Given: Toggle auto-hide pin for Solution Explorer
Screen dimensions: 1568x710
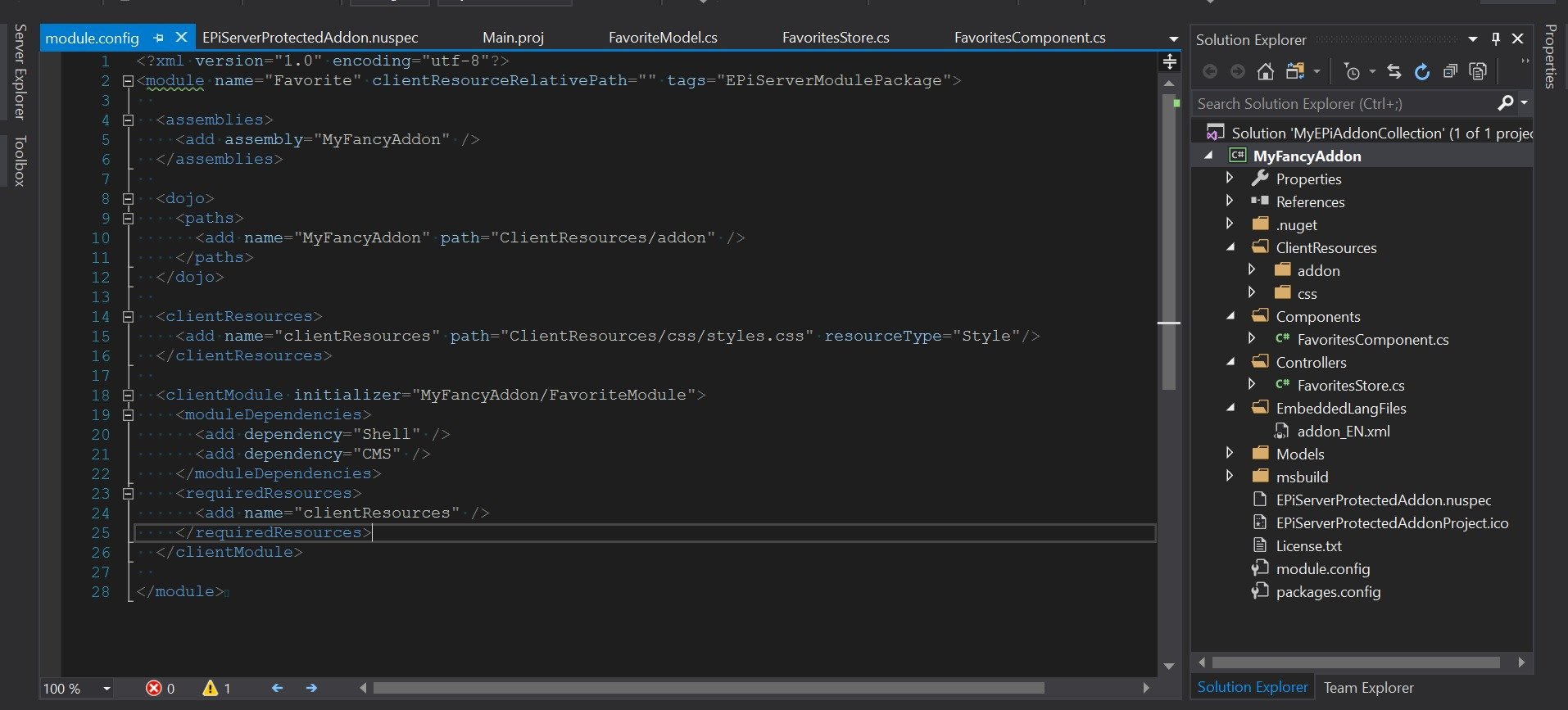Looking at the screenshot, I should click(1495, 38).
